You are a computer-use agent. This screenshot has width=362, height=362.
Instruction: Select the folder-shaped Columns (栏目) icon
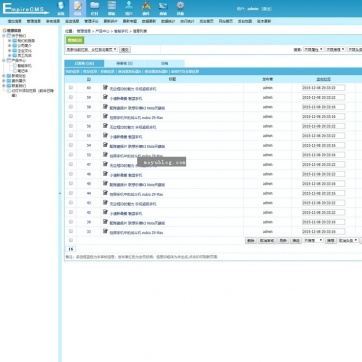[95, 8]
